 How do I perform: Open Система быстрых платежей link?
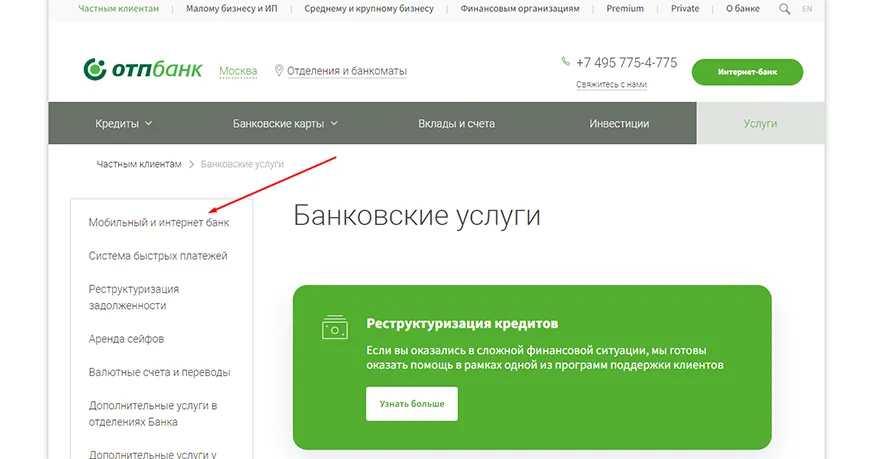[x=158, y=256]
